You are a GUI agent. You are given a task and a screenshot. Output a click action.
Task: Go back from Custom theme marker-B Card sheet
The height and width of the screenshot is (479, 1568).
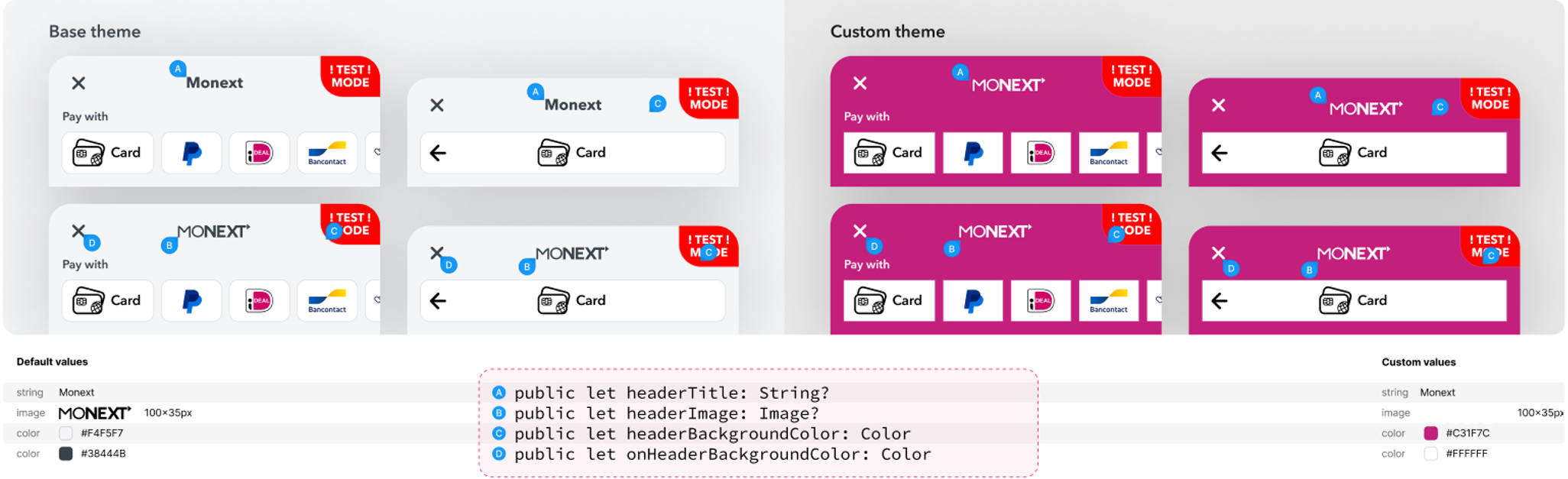(1220, 301)
